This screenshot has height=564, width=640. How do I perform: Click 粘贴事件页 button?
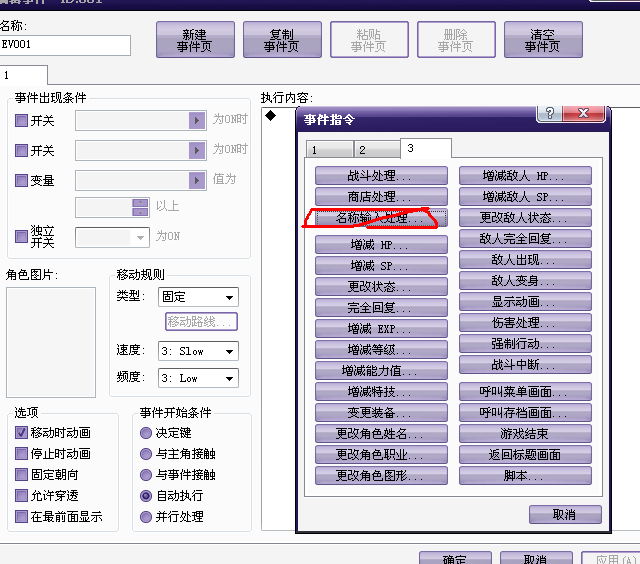369,40
